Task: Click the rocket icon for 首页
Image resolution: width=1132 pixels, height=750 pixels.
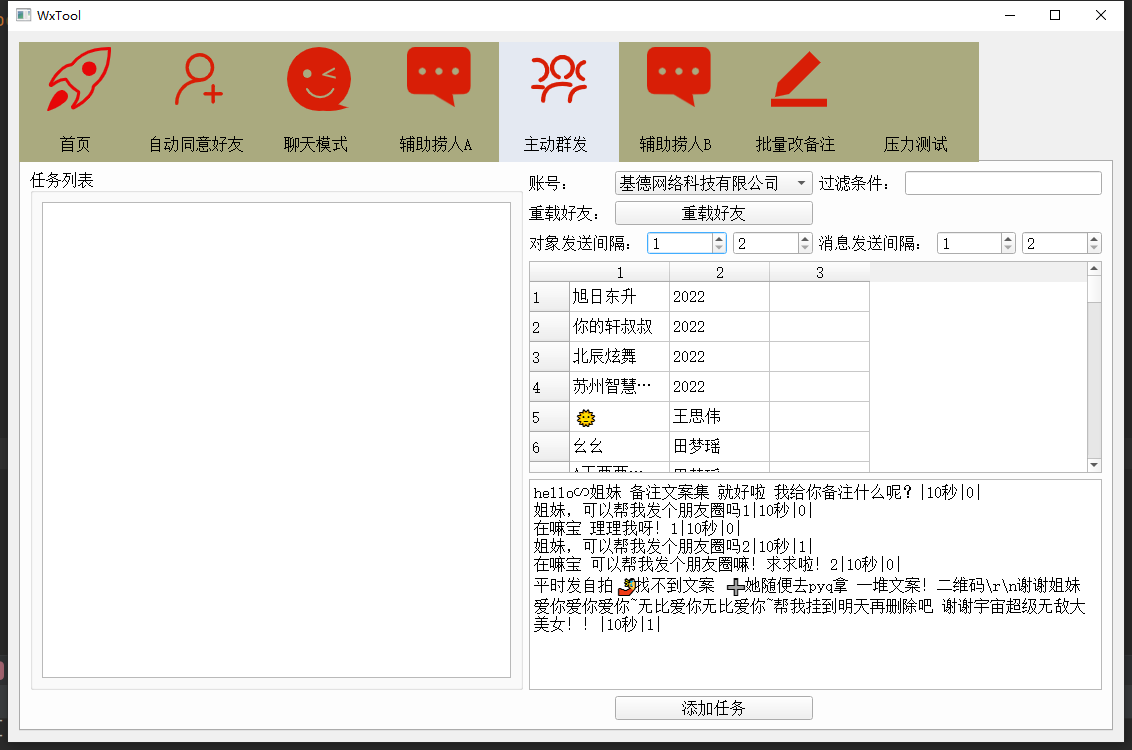Action: coord(78,80)
